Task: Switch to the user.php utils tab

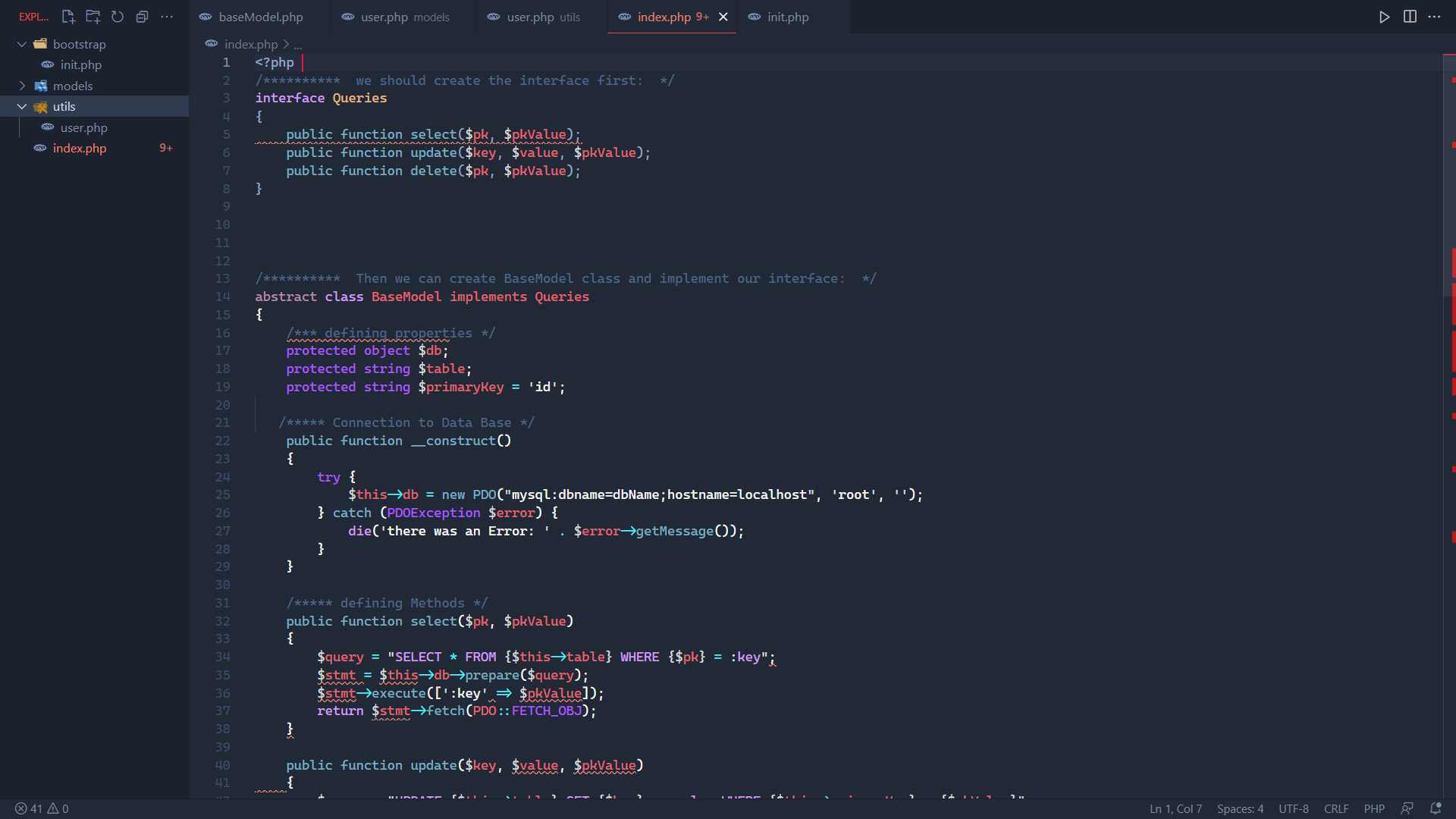Action: (x=543, y=17)
